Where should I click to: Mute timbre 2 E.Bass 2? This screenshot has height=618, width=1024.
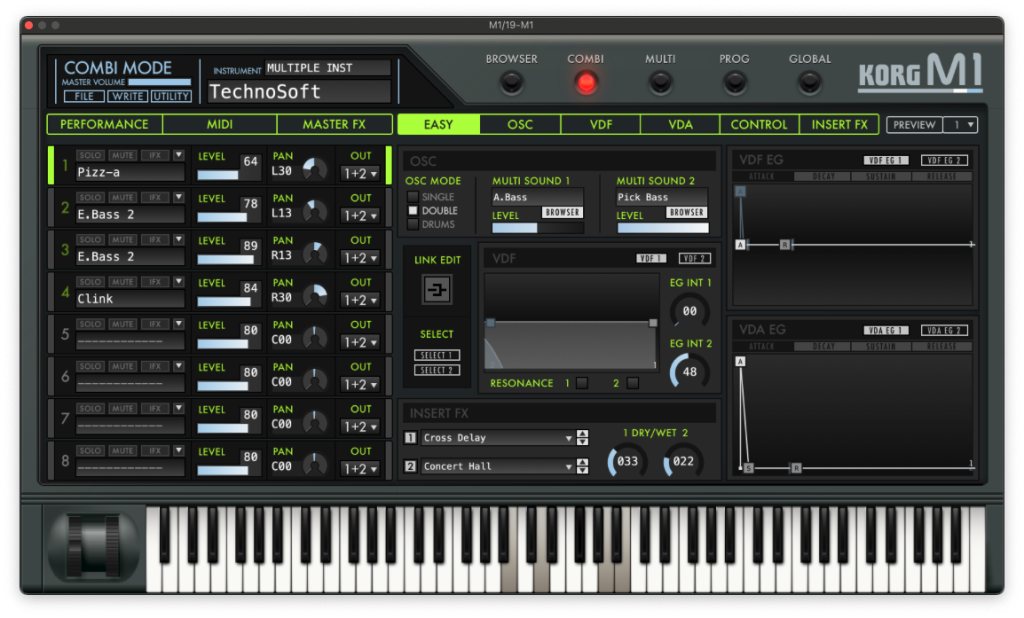point(123,198)
